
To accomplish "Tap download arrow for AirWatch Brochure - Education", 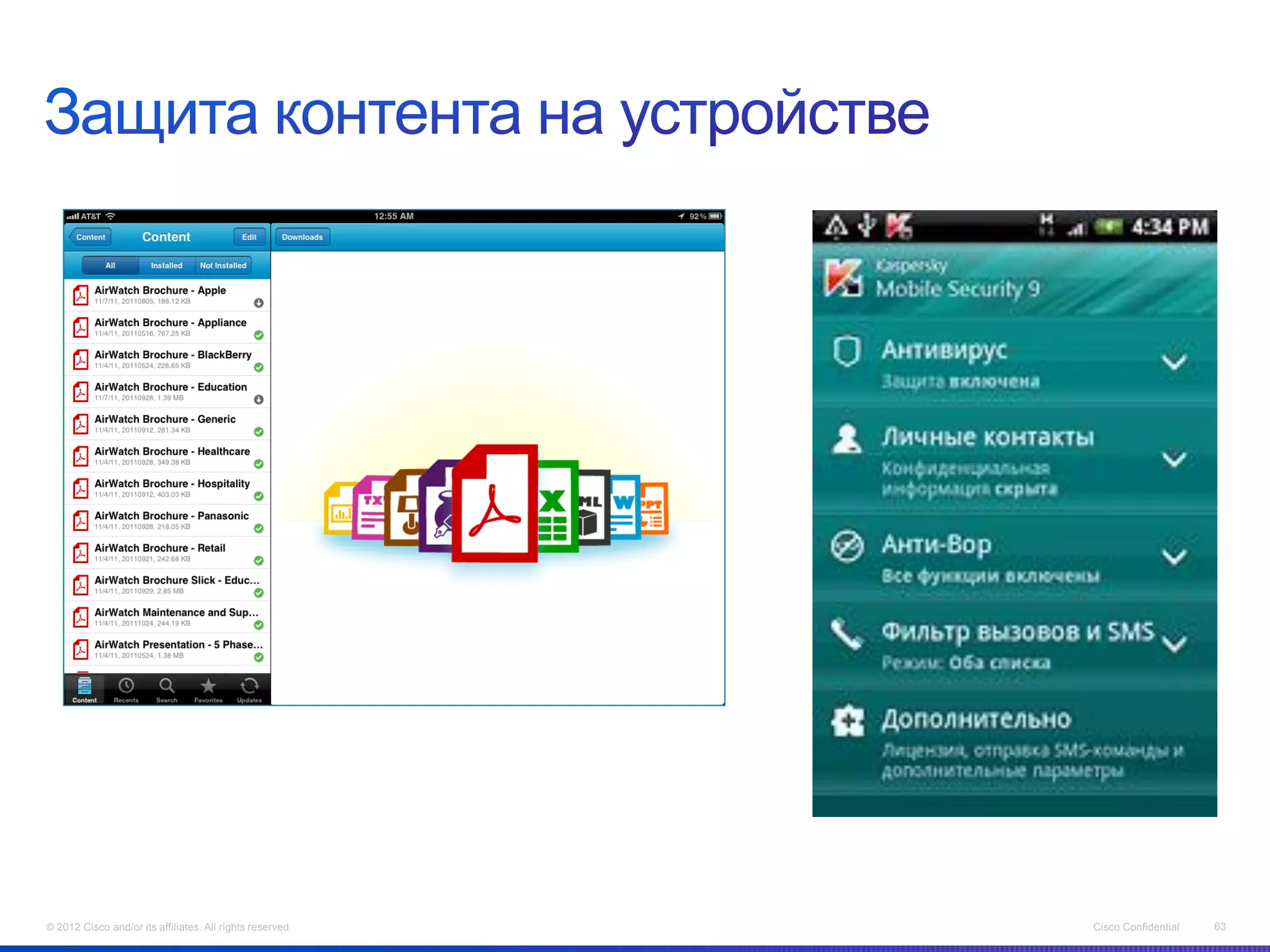I will [x=259, y=400].
